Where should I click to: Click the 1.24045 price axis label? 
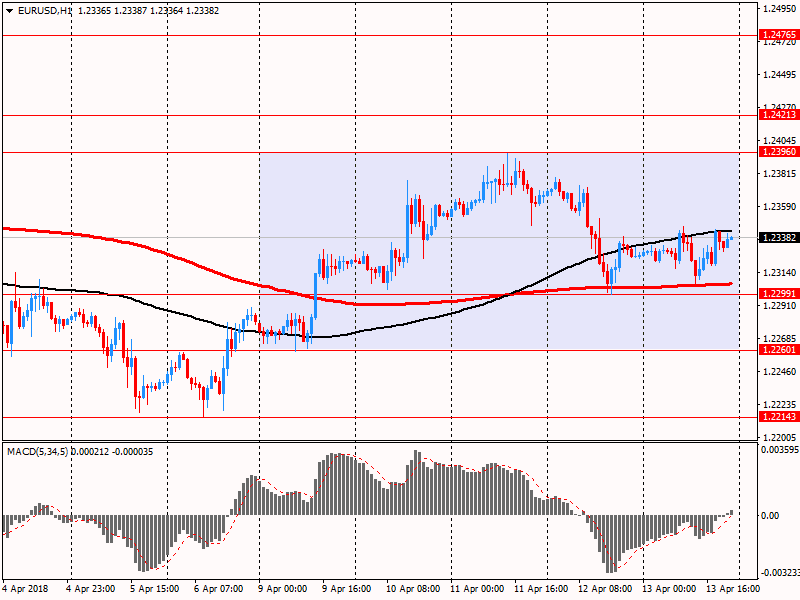coord(780,140)
